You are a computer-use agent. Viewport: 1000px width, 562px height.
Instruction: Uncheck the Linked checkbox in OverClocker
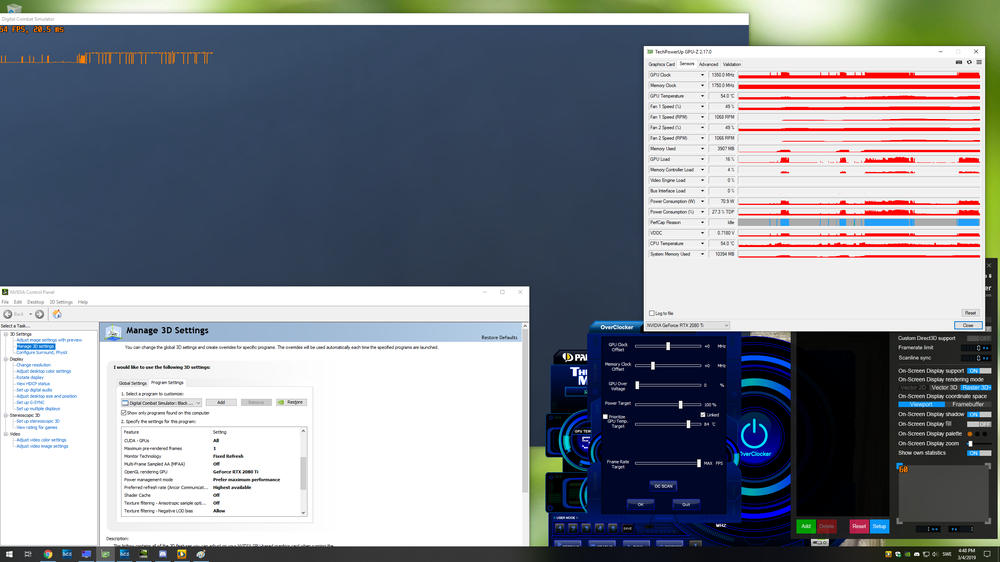703,415
